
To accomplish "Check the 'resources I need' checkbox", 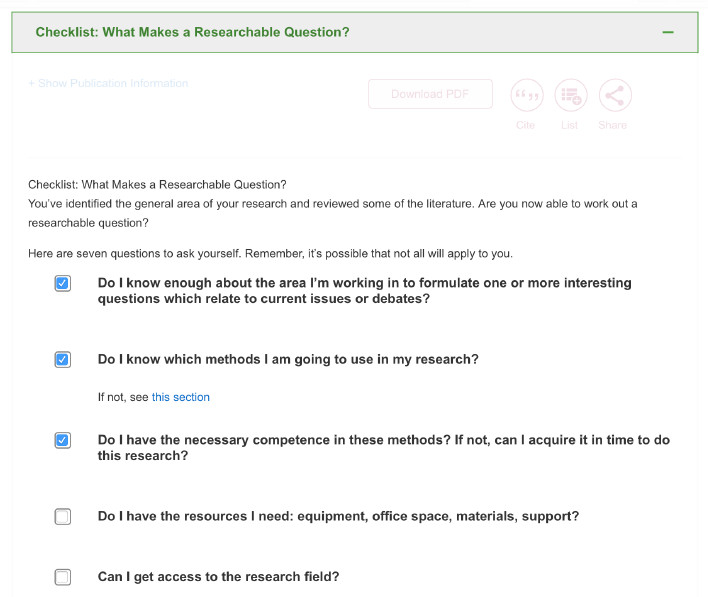I will [x=62, y=516].
